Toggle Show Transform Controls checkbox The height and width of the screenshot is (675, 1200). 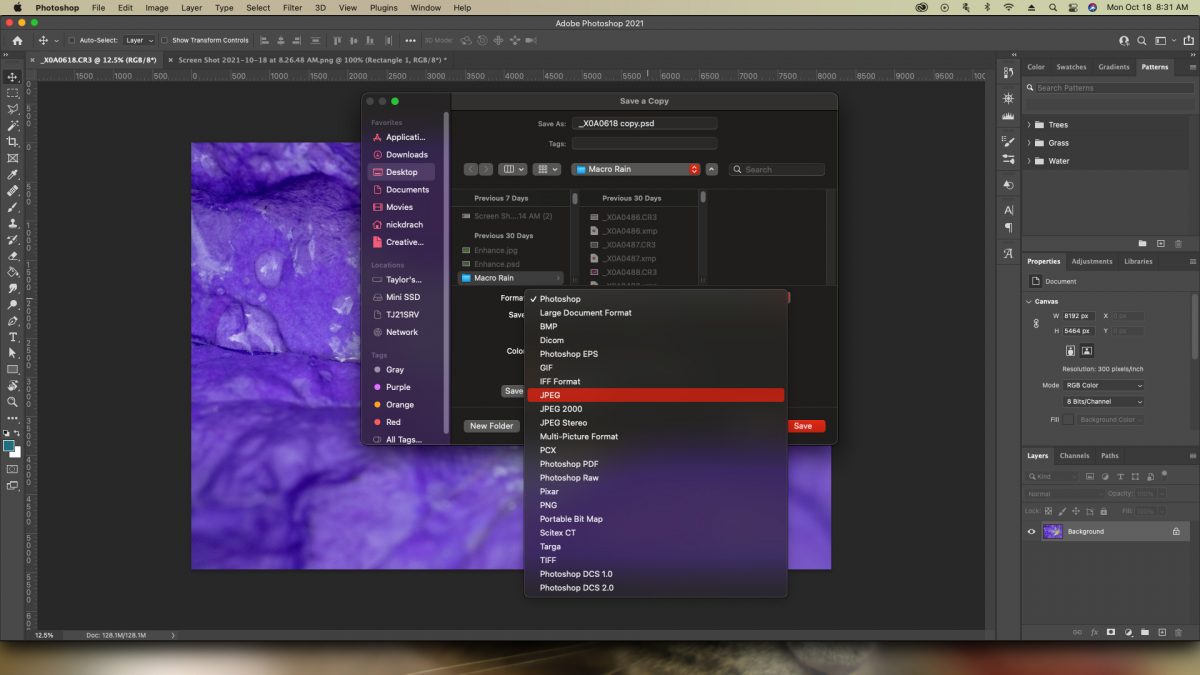(x=166, y=41)
